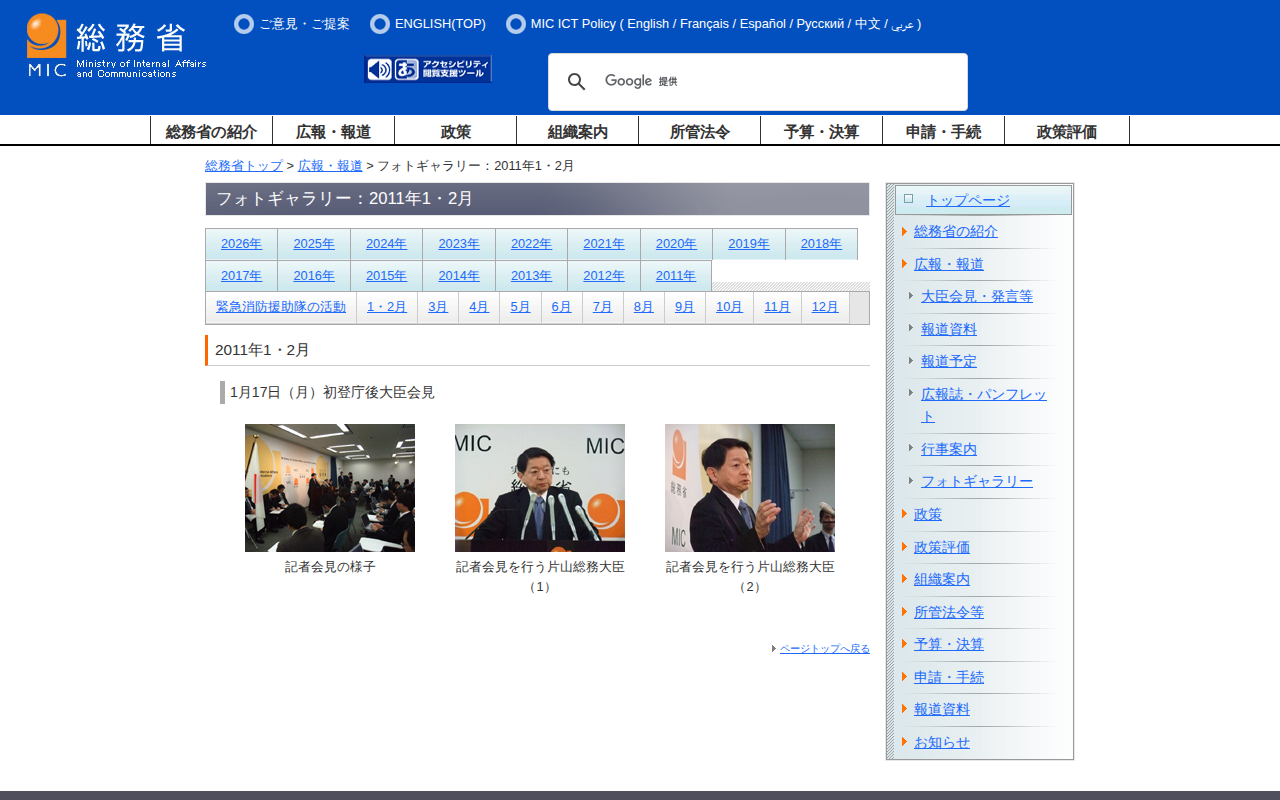
Task: Click the search magnifier icon
Action: tap(577, 82)
